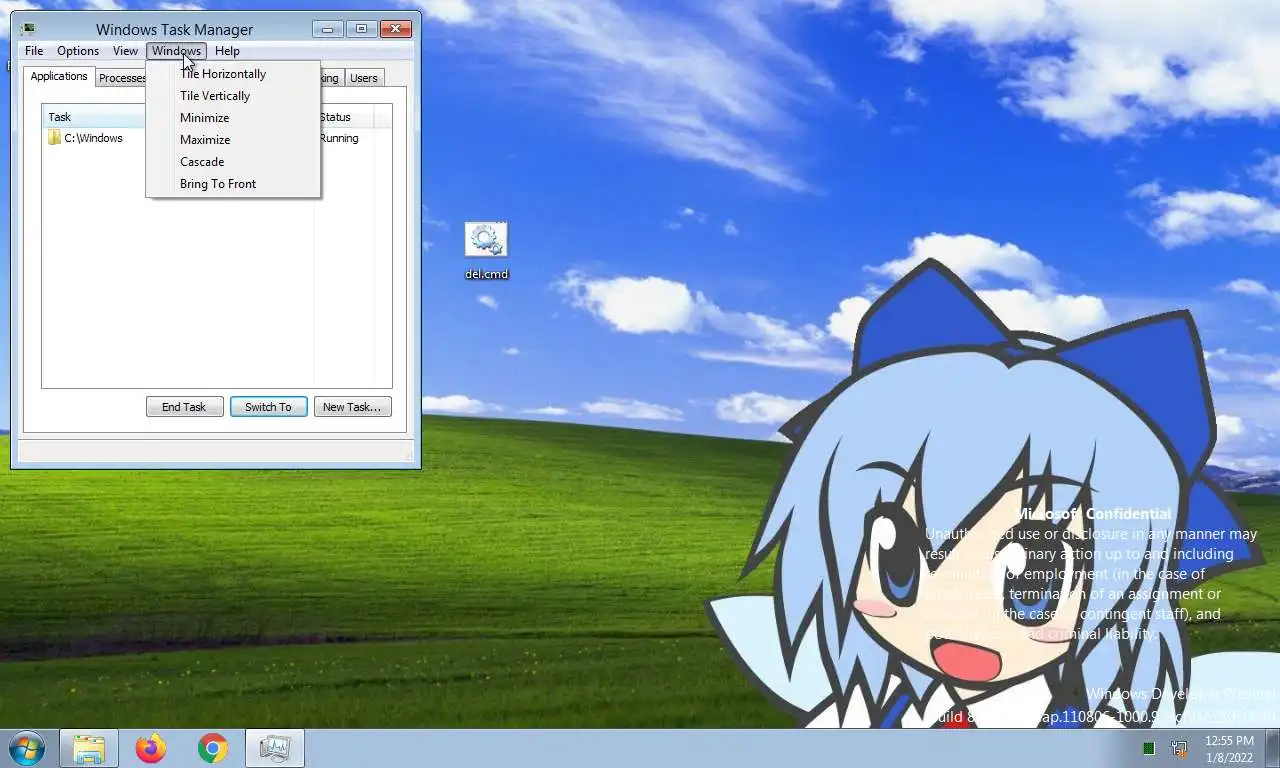Launch Google Chrome from the taskbar
This screenshot has width=1280, height=768.
(x=212, y=748)
